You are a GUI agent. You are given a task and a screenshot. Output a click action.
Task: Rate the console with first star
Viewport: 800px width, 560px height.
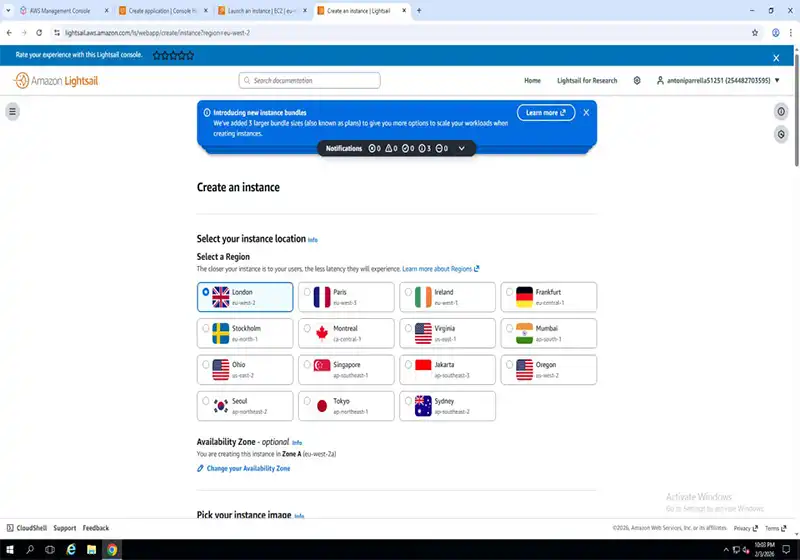157,55
